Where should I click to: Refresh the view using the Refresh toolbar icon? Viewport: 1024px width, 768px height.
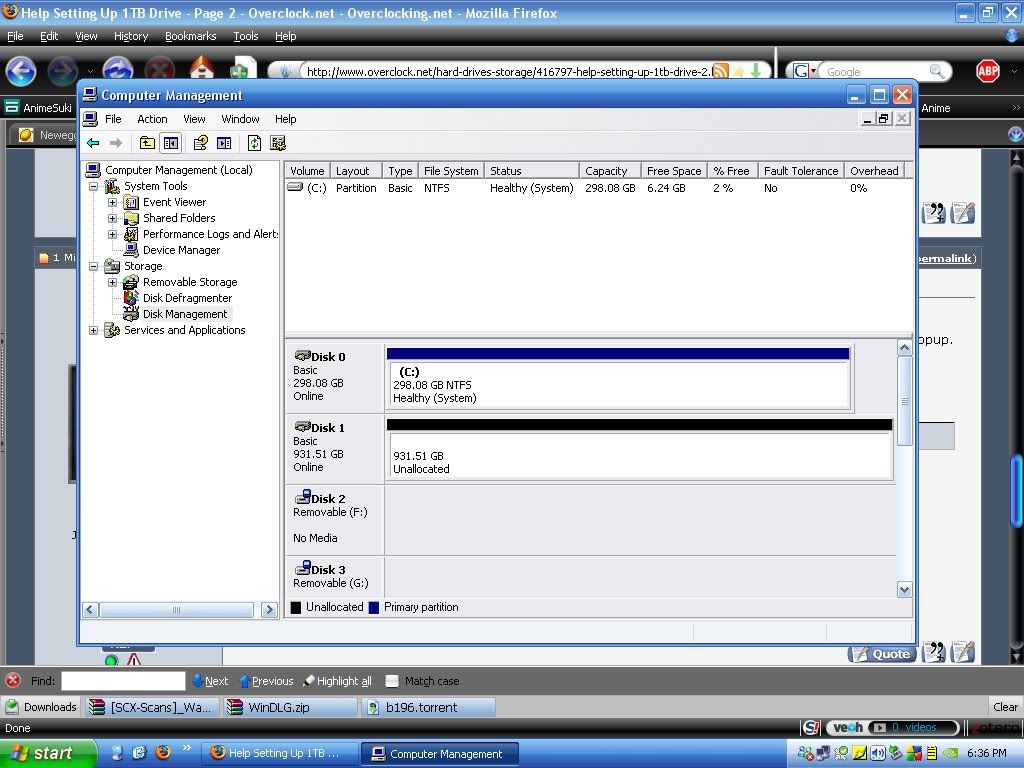point(253,142)
